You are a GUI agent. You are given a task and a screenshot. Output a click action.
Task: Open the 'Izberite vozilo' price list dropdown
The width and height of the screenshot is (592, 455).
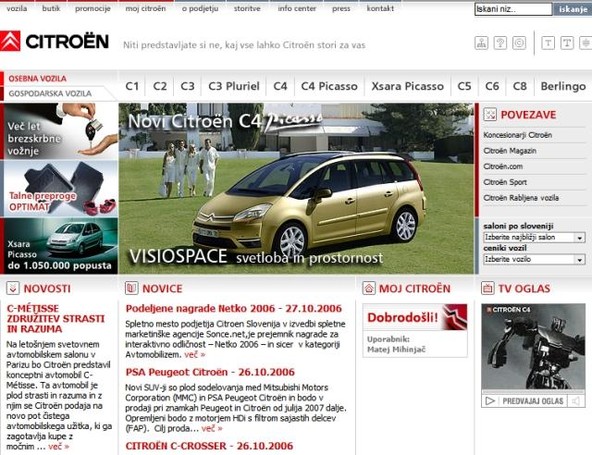coord(534,259)
